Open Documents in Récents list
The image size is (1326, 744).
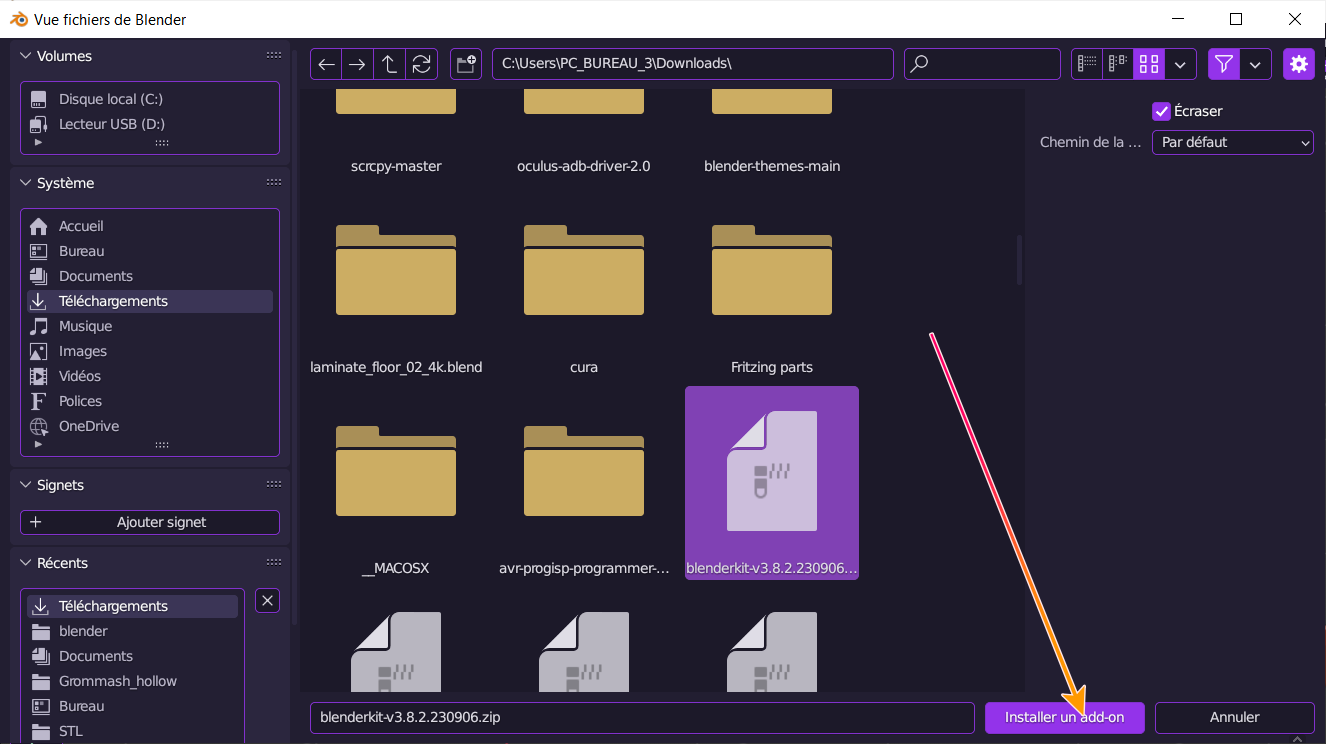pos(132,656)
